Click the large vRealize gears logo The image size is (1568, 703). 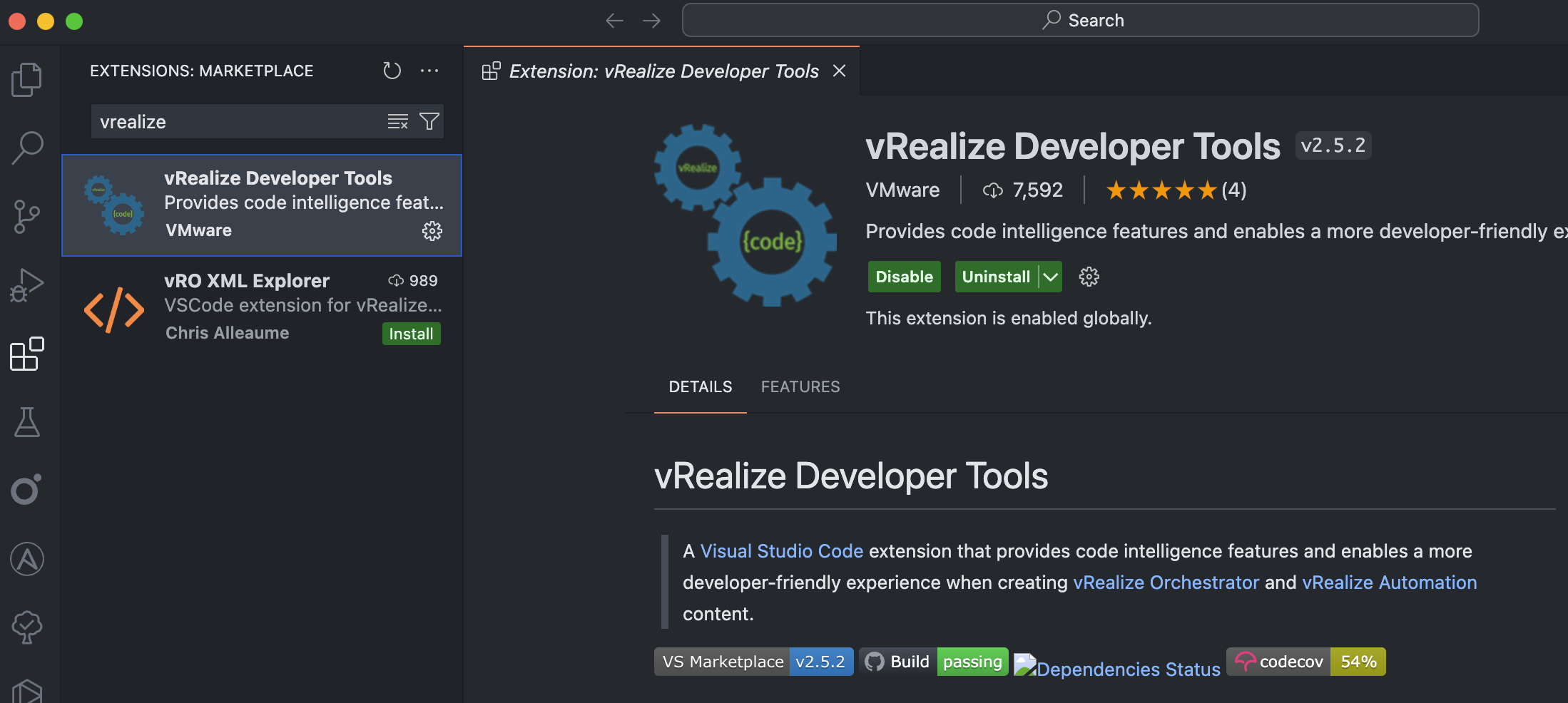click(745, 215)
